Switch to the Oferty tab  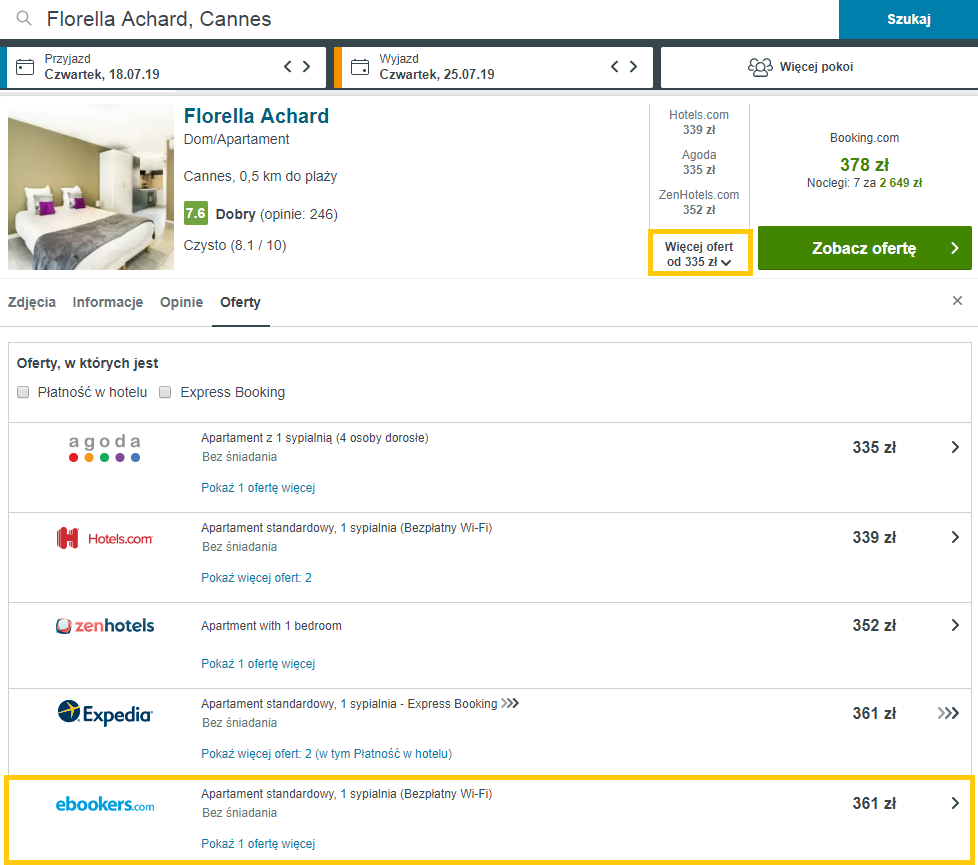(x=241, y=302)
